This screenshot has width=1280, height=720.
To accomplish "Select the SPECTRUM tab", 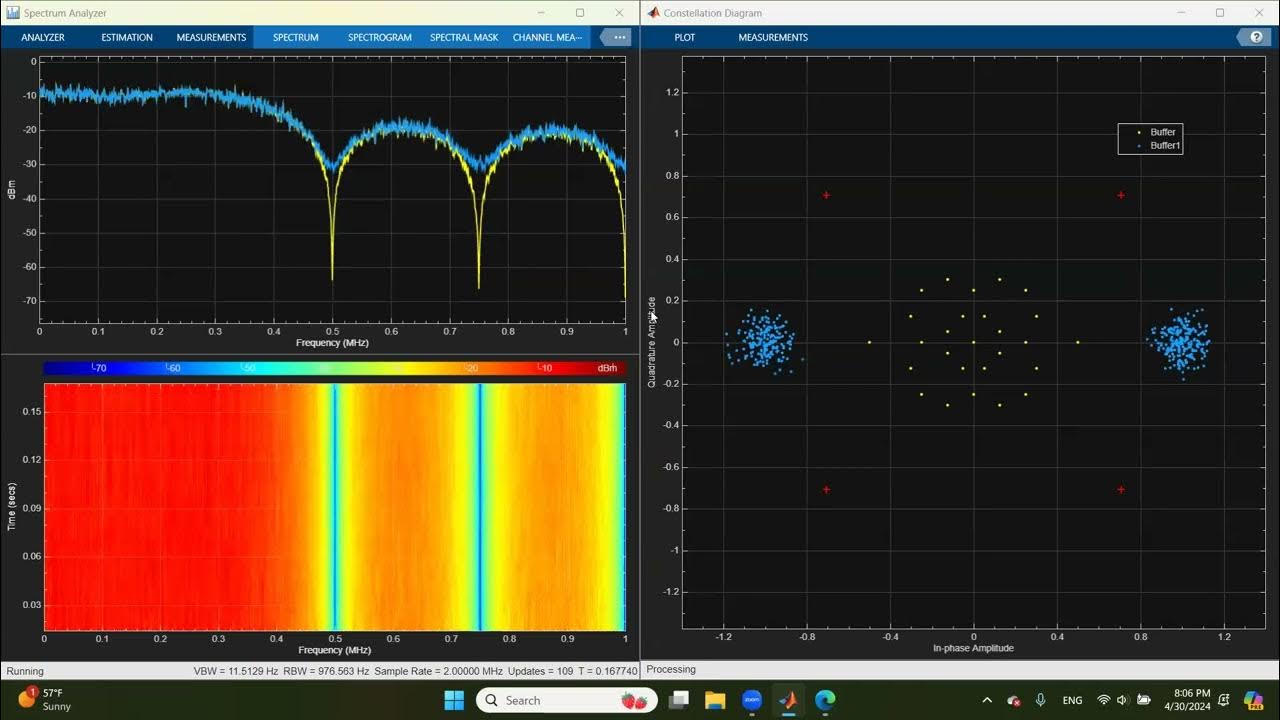I will 295,37.
